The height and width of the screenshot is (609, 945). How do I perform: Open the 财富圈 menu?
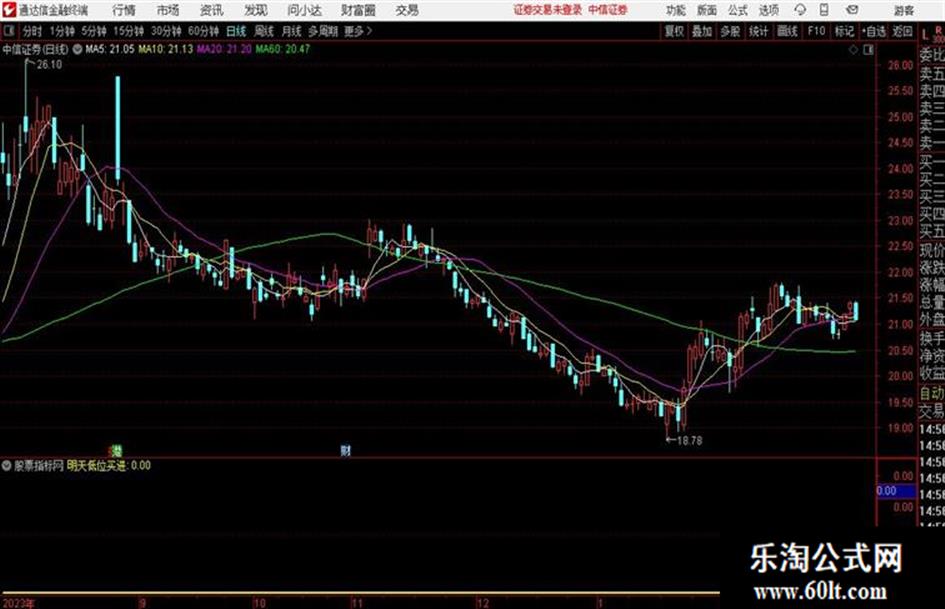(x=358, y=10)
